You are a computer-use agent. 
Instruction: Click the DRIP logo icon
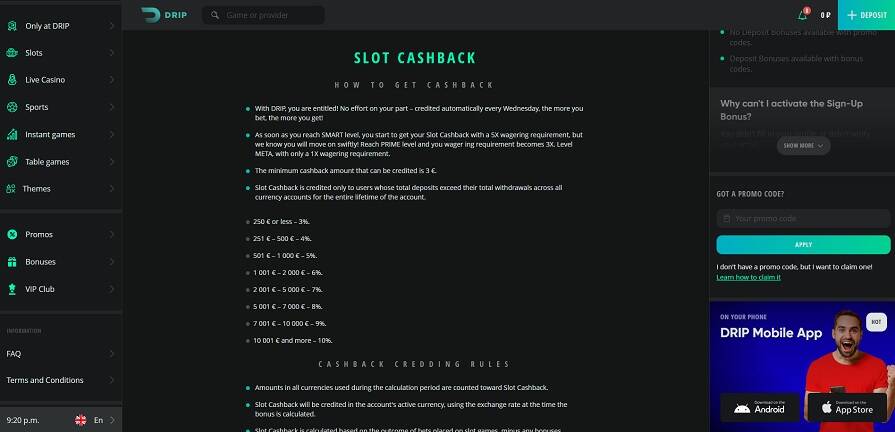coord(151,15)
